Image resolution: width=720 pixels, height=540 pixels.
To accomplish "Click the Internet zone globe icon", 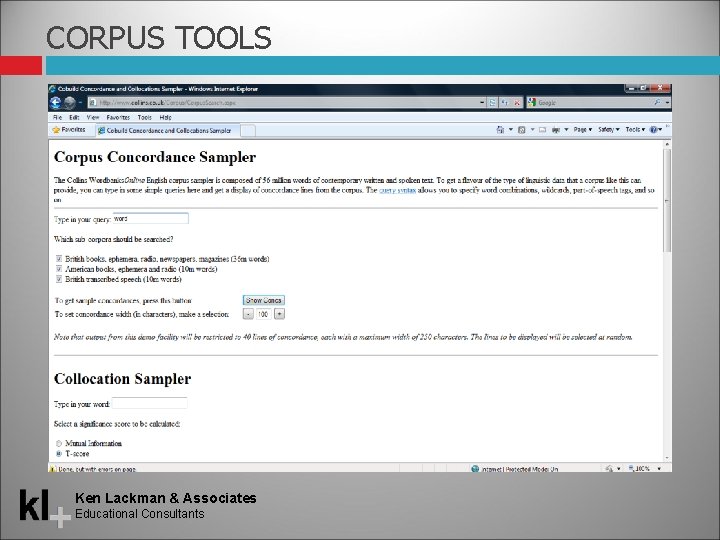I will click(475, 469).
